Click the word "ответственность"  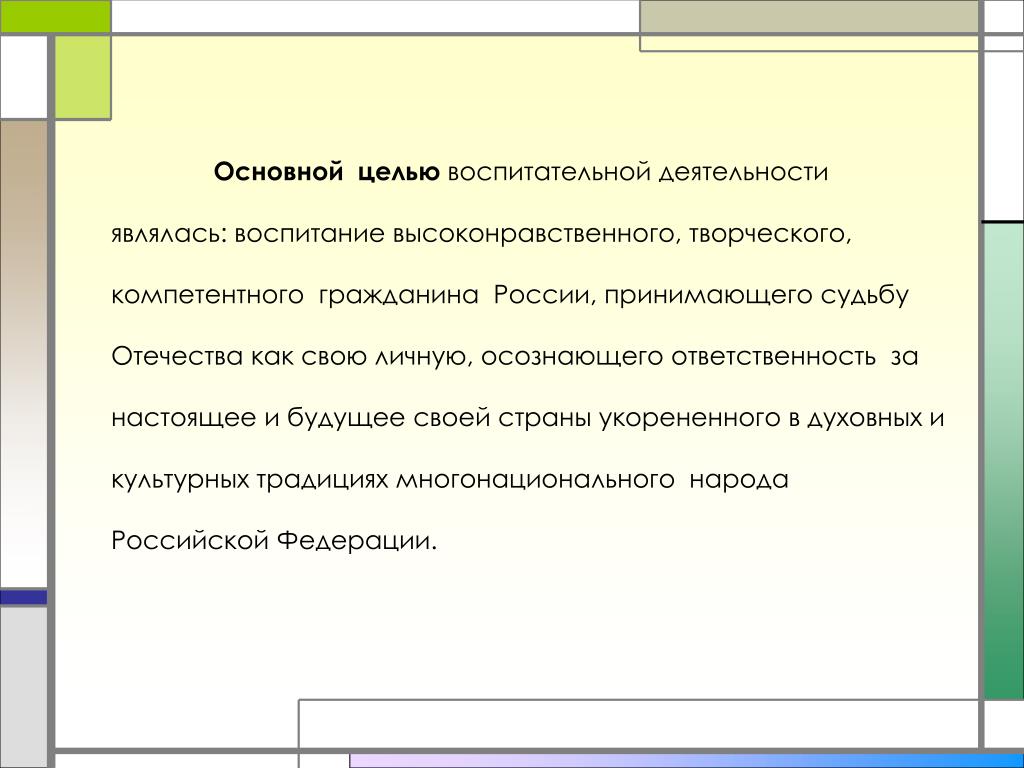coord(774,357)
